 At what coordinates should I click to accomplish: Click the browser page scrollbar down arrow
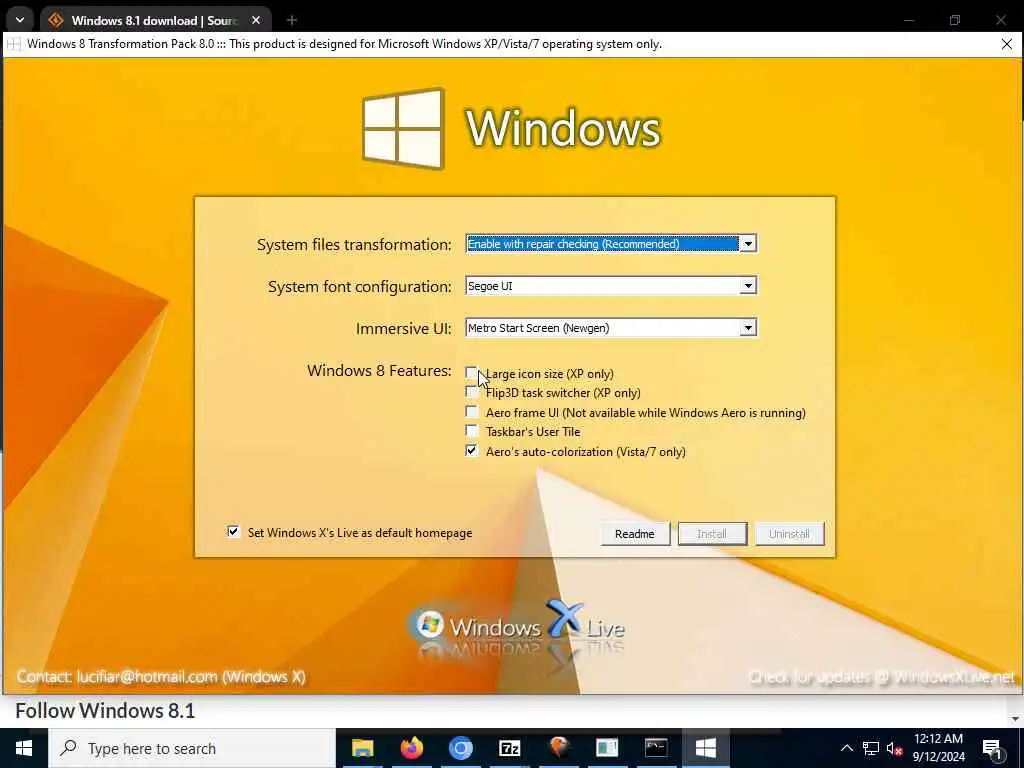click(1014, 719)
